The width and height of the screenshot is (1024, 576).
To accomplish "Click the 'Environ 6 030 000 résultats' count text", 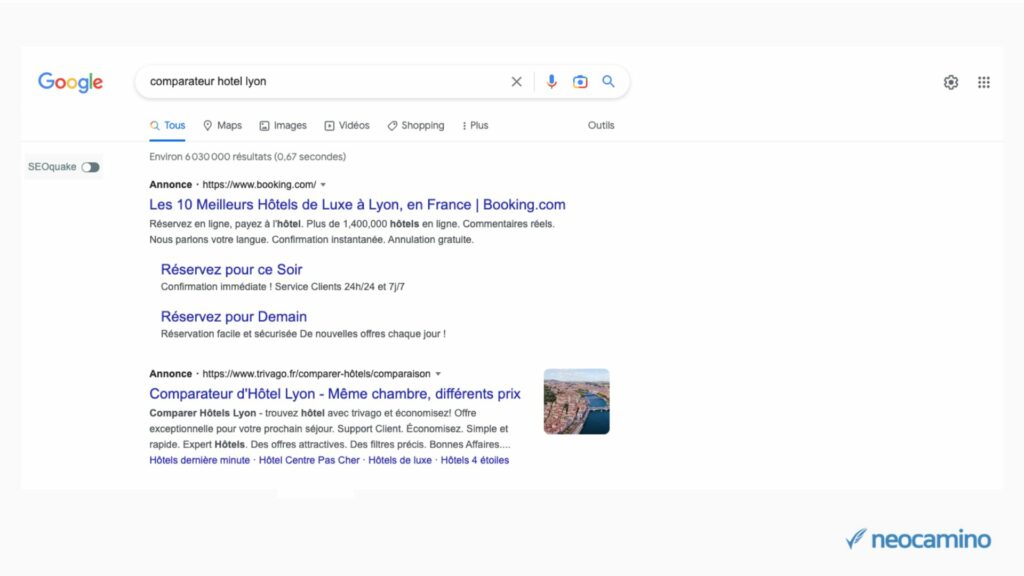I will click(248, 157).
